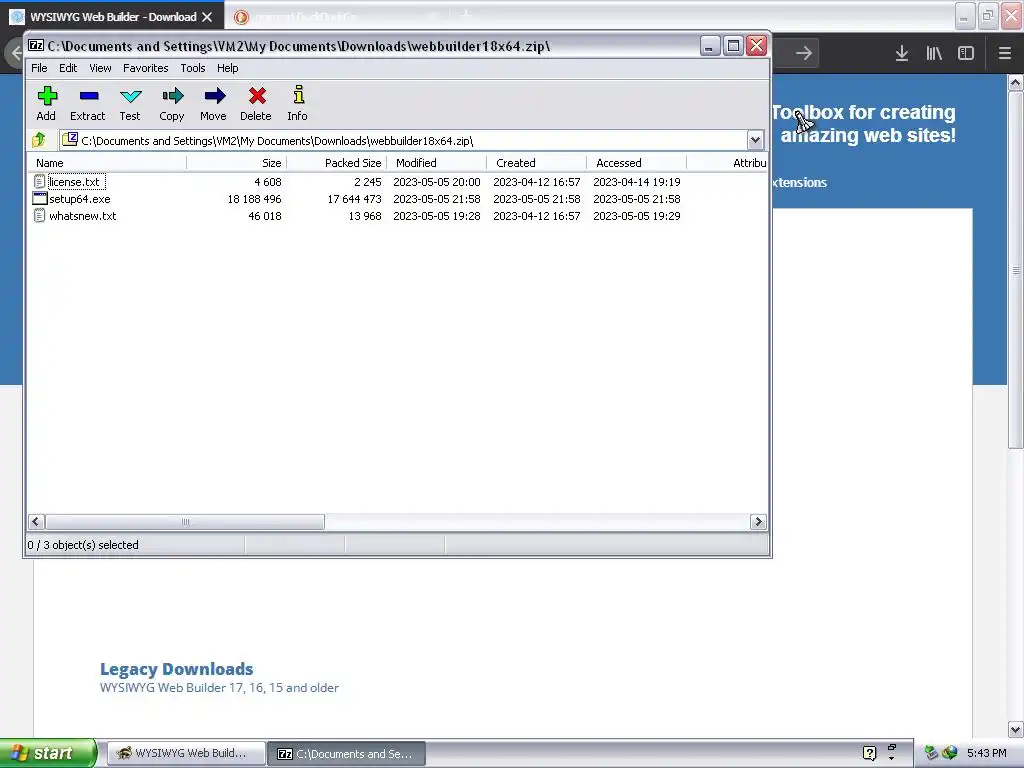Expand the address path dropdown

pos(755,140)
